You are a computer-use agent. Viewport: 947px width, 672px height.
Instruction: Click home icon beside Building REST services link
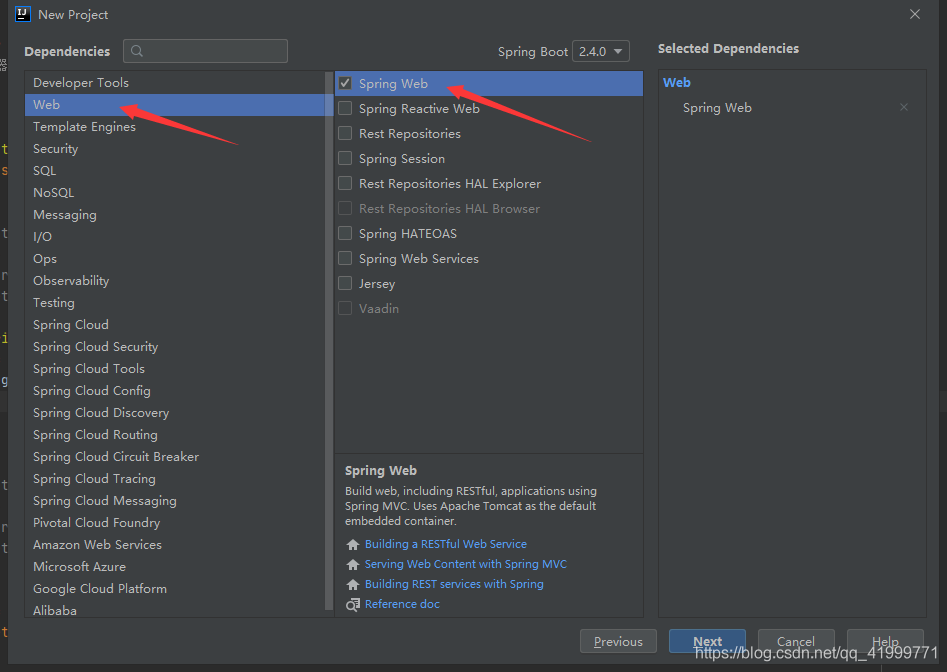353,584
